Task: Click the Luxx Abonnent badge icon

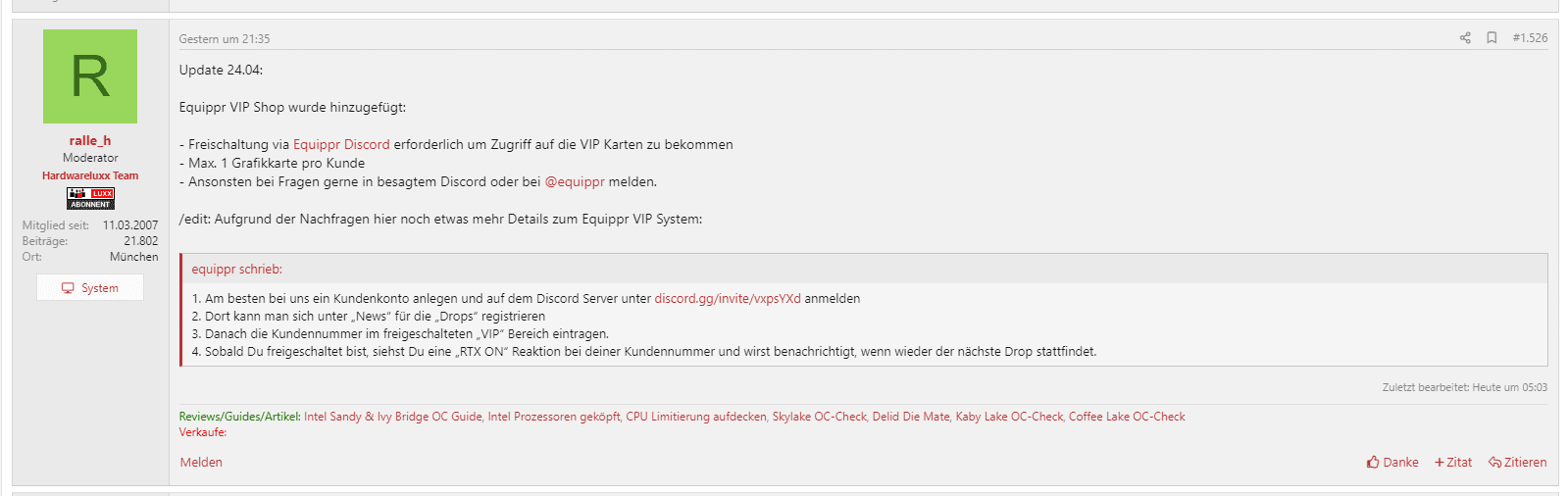Action: click(90, 198)
